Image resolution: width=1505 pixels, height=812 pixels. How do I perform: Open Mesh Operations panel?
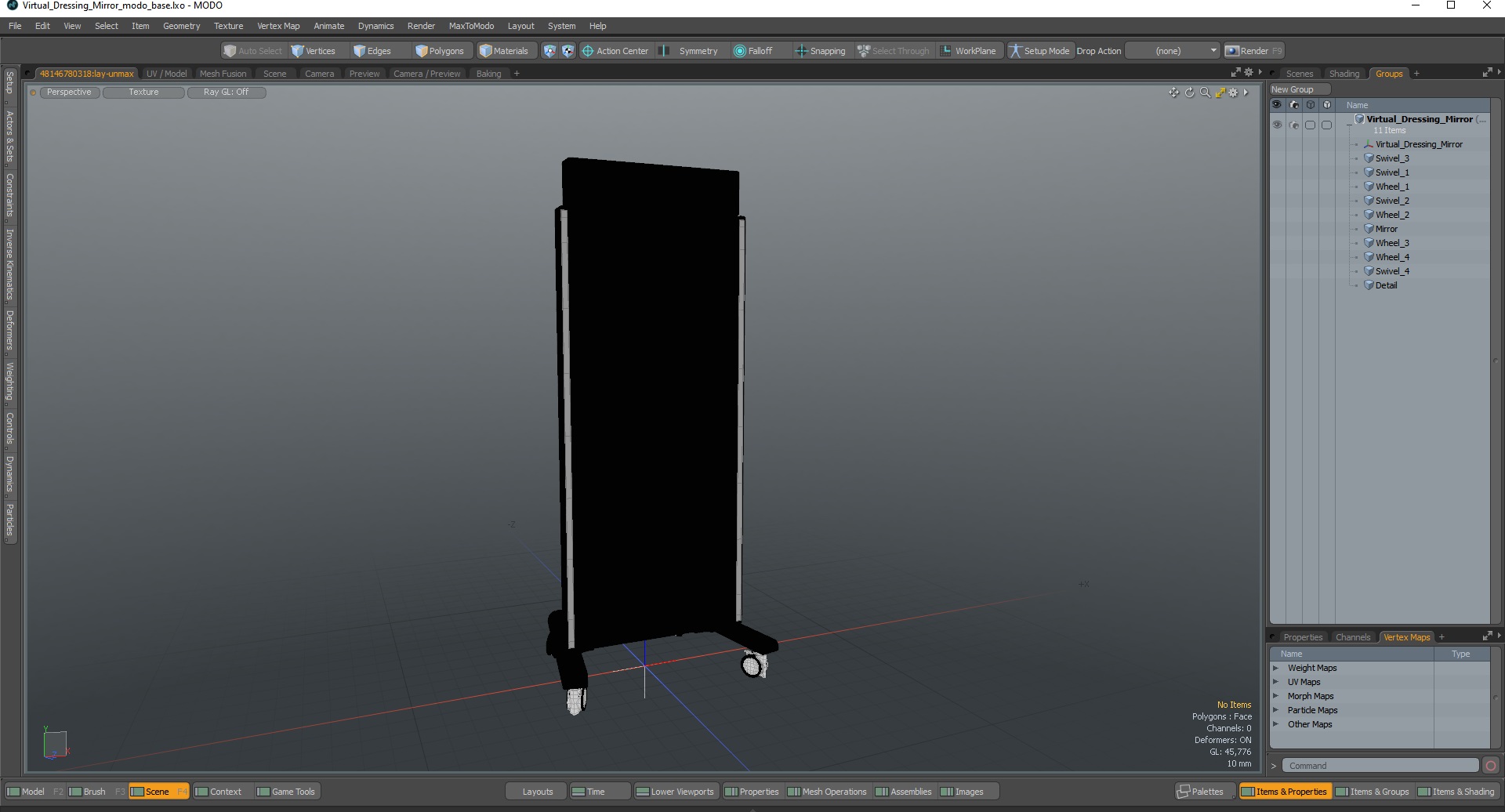[x=827, y=792]
